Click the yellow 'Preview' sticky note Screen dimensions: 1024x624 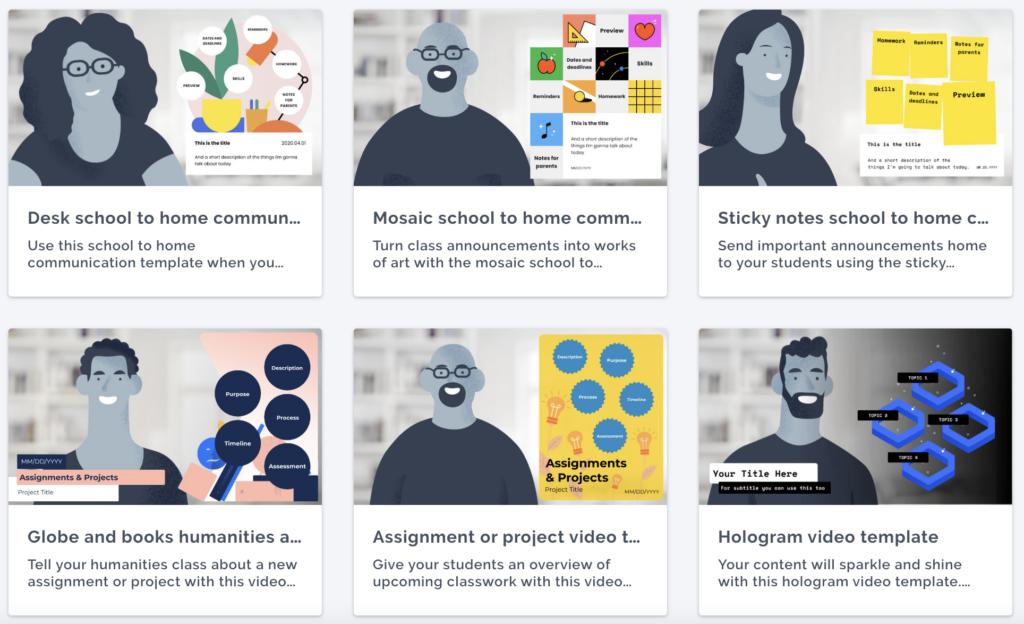[x=969, y=112]
